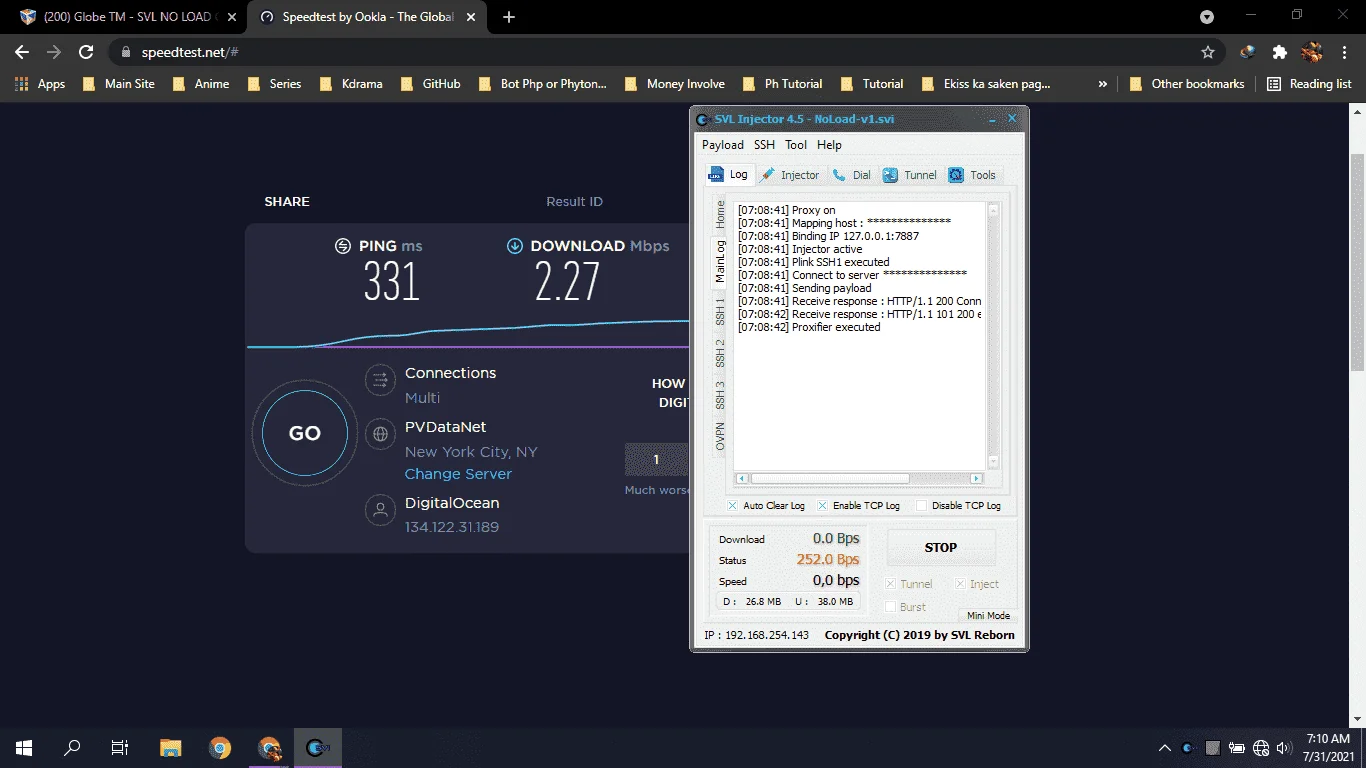
Task: Click the Speedtest Connections icon
Action: pyautogui.click(x=380, y=380)
